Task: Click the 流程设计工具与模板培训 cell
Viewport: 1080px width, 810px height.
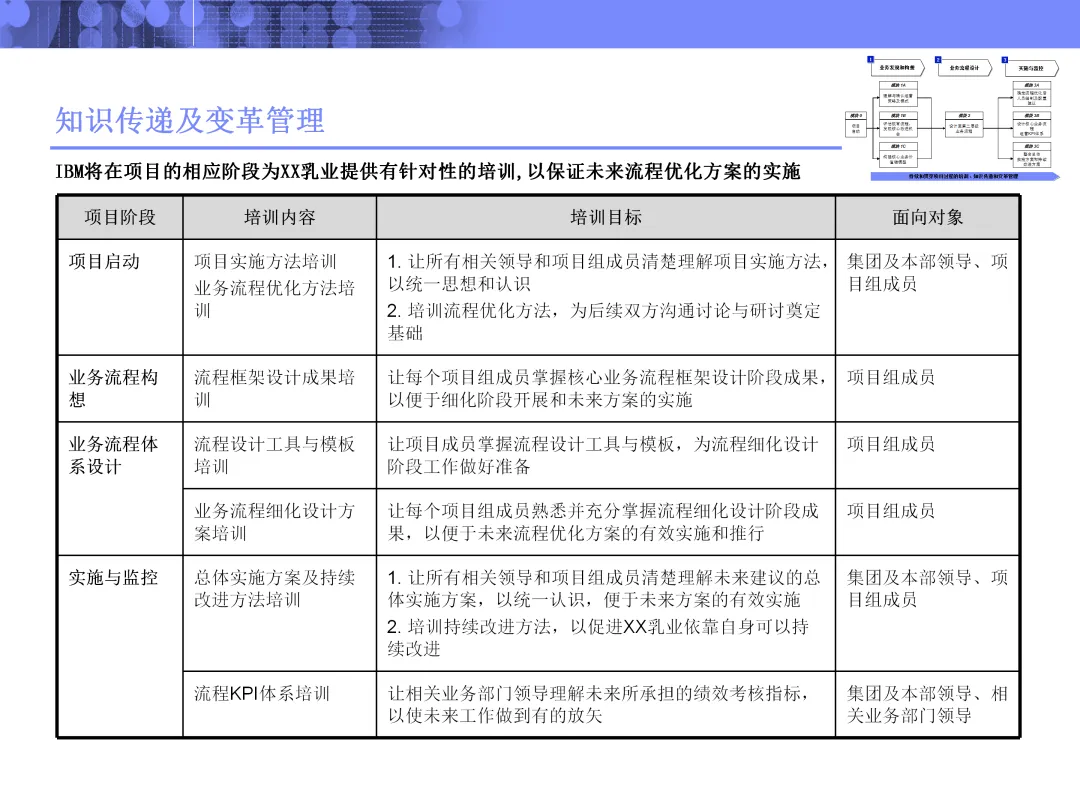Action: pyautogui.click(x=280, y=455)
